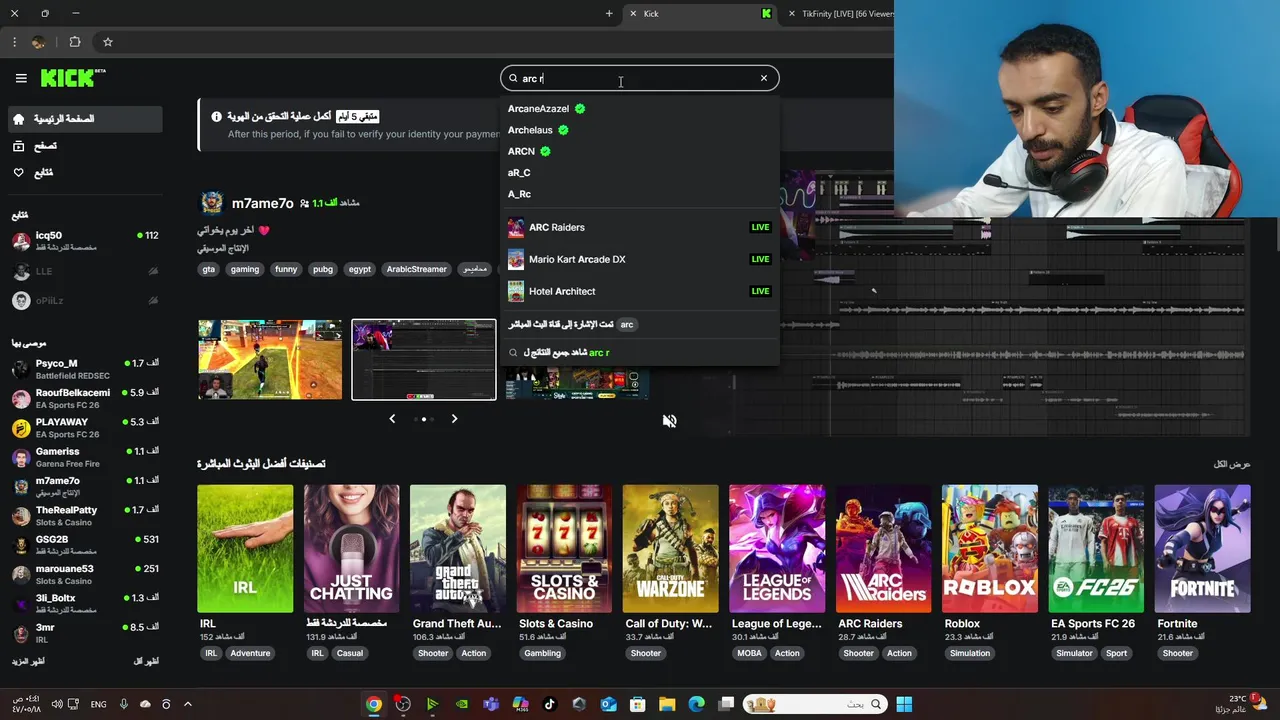Open PLAYAWAY recommended channel
Viewport: 1280px width, 720px height.
point(85,428)
